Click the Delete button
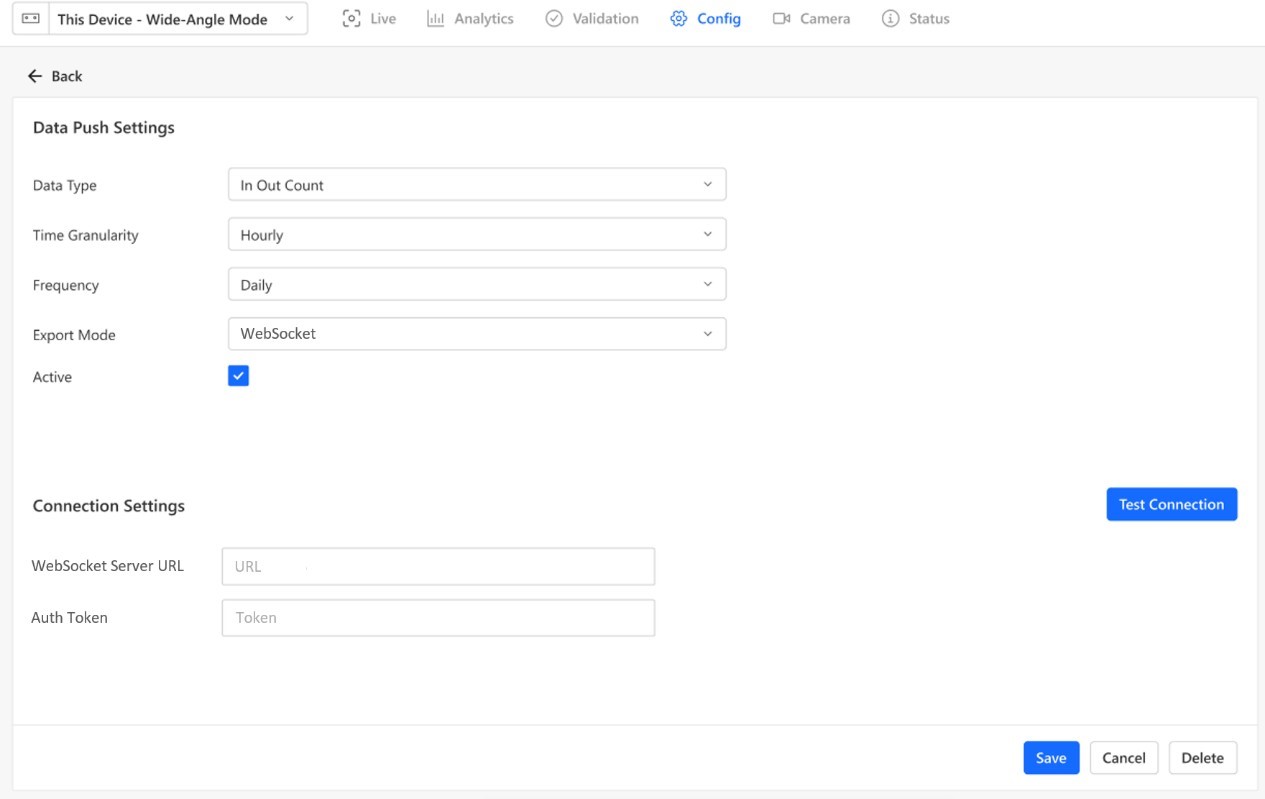This screenshot has height=799, width=1265. click(1203, 758)
